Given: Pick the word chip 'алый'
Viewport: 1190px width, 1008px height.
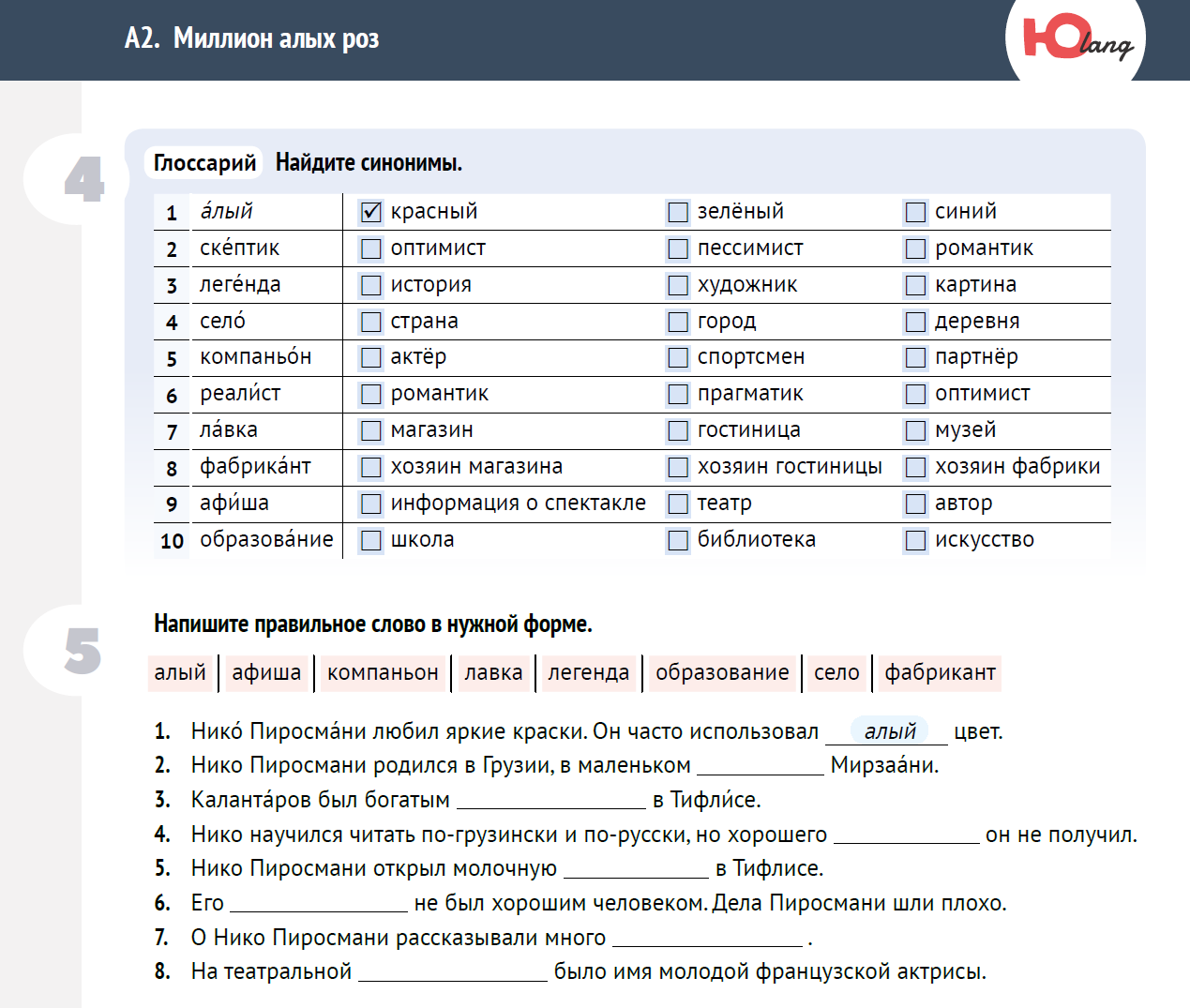Looking at the screenshot, I should click(180, 673).
